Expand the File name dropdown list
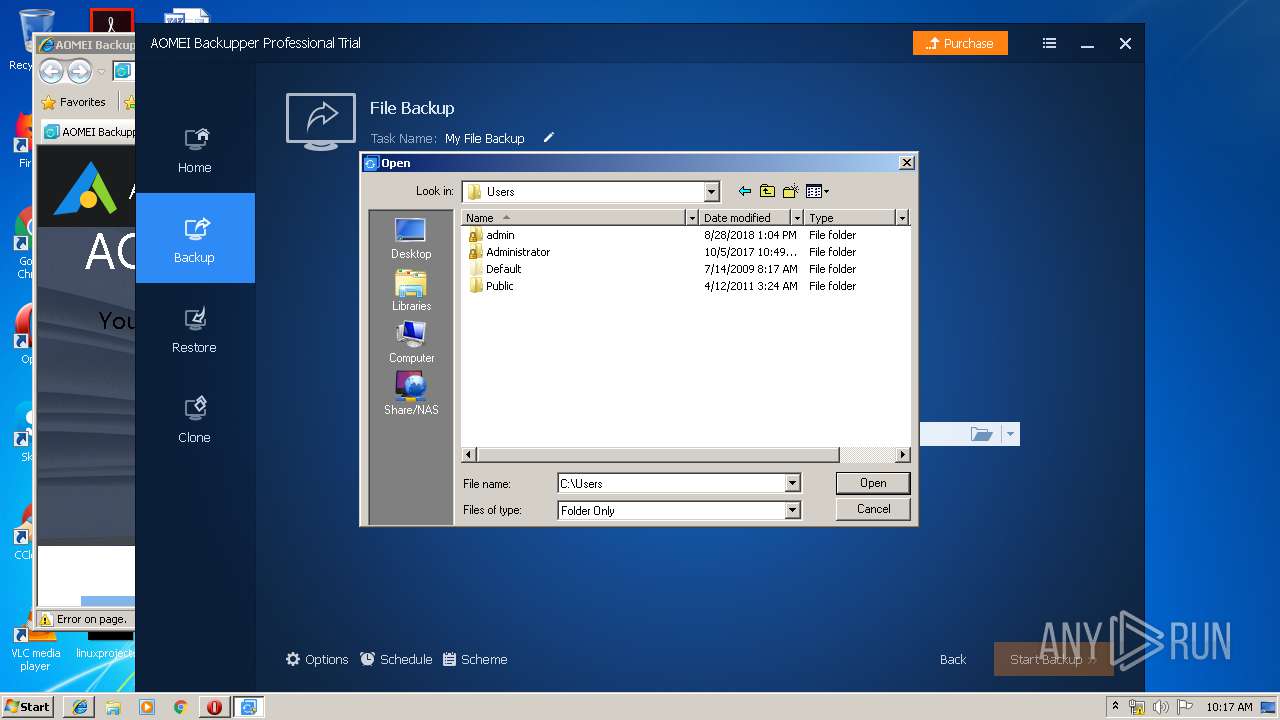This screenshot has width=1280, height=720. 792,484
